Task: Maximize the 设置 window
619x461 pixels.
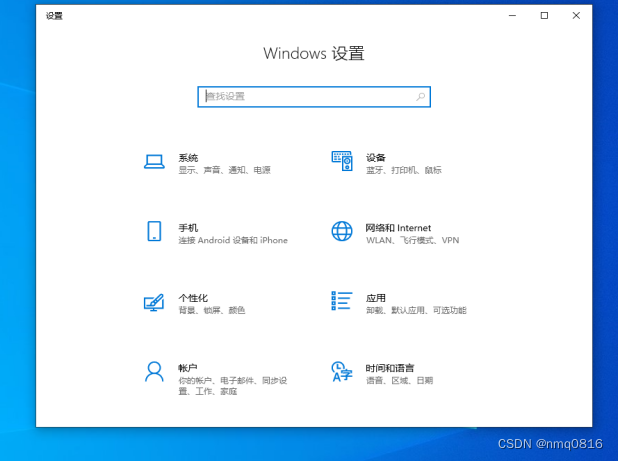Action: click(x=544, y=15)
